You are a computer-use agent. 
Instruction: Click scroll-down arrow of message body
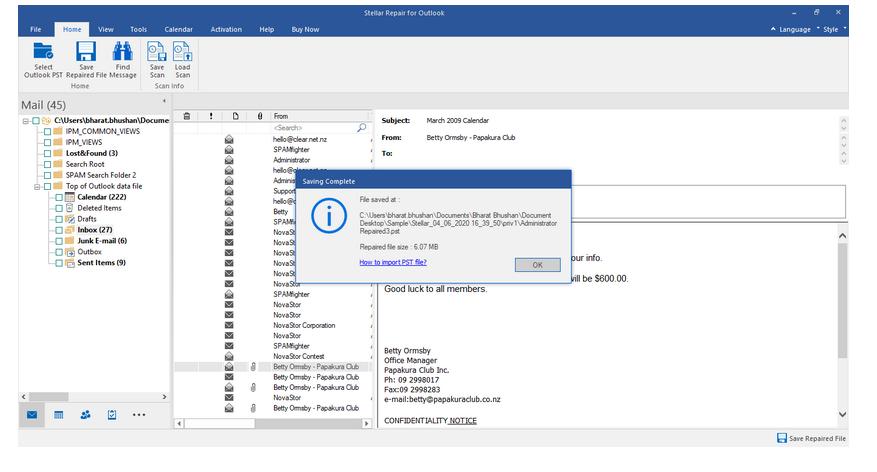click(x=842, y=414)
